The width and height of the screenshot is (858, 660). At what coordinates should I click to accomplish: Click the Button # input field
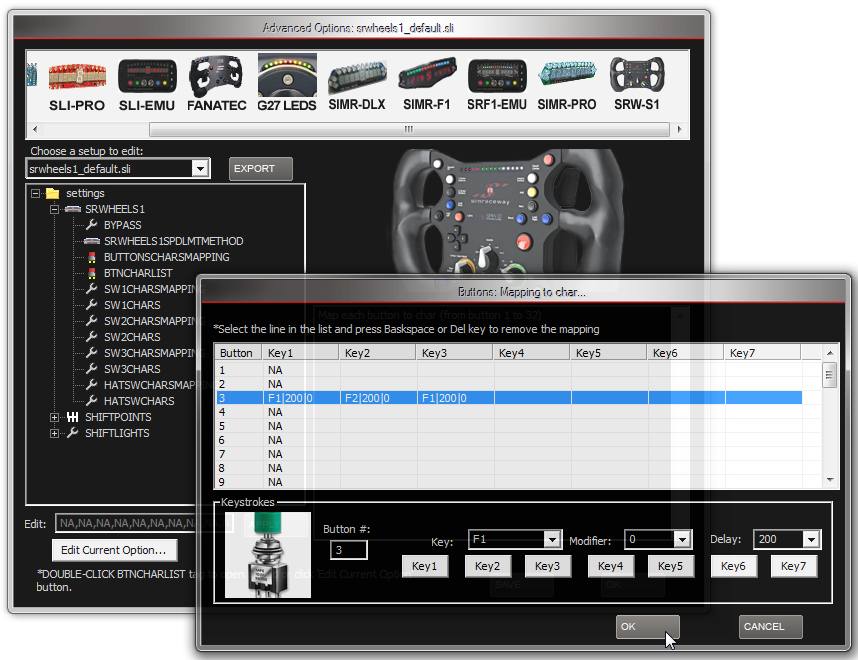(x=349, y=549)
